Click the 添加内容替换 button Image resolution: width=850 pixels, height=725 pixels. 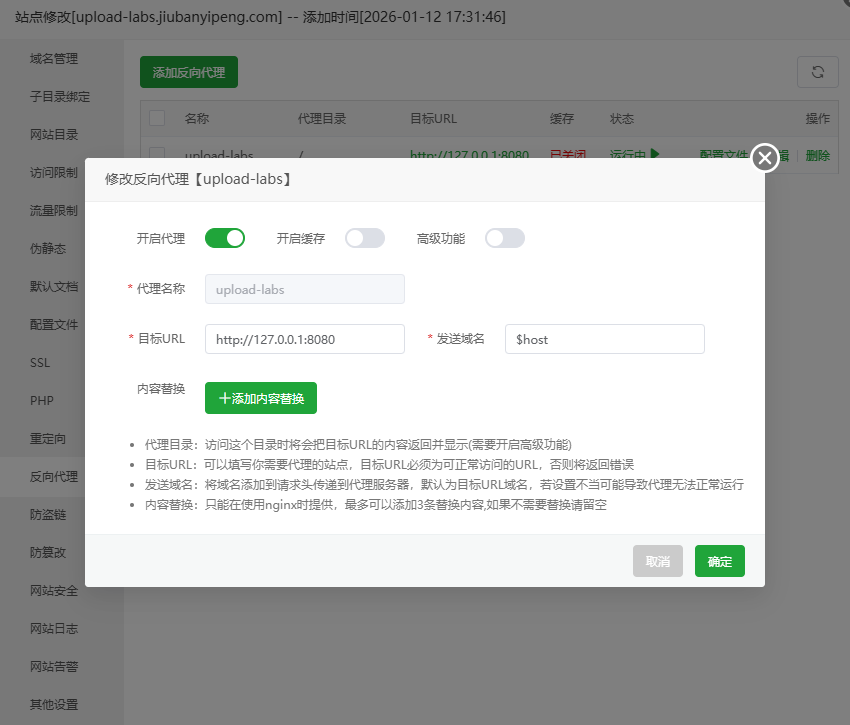(x=261, y=397)
